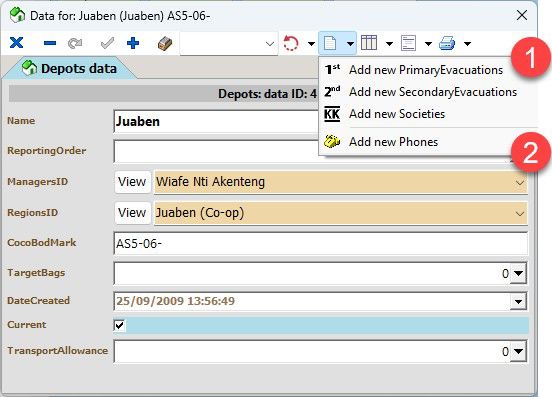This screenshot has height=397, width=552.
Task: Click the ManagersID label text
Action: point(37,182)
